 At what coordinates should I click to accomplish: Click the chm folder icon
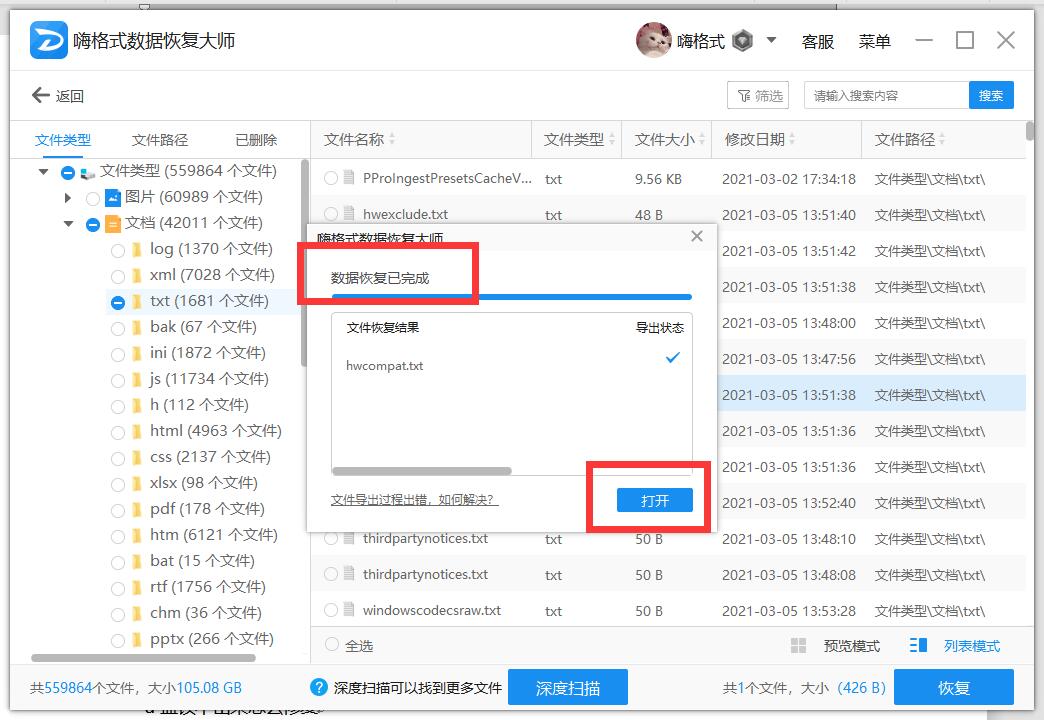136,613
